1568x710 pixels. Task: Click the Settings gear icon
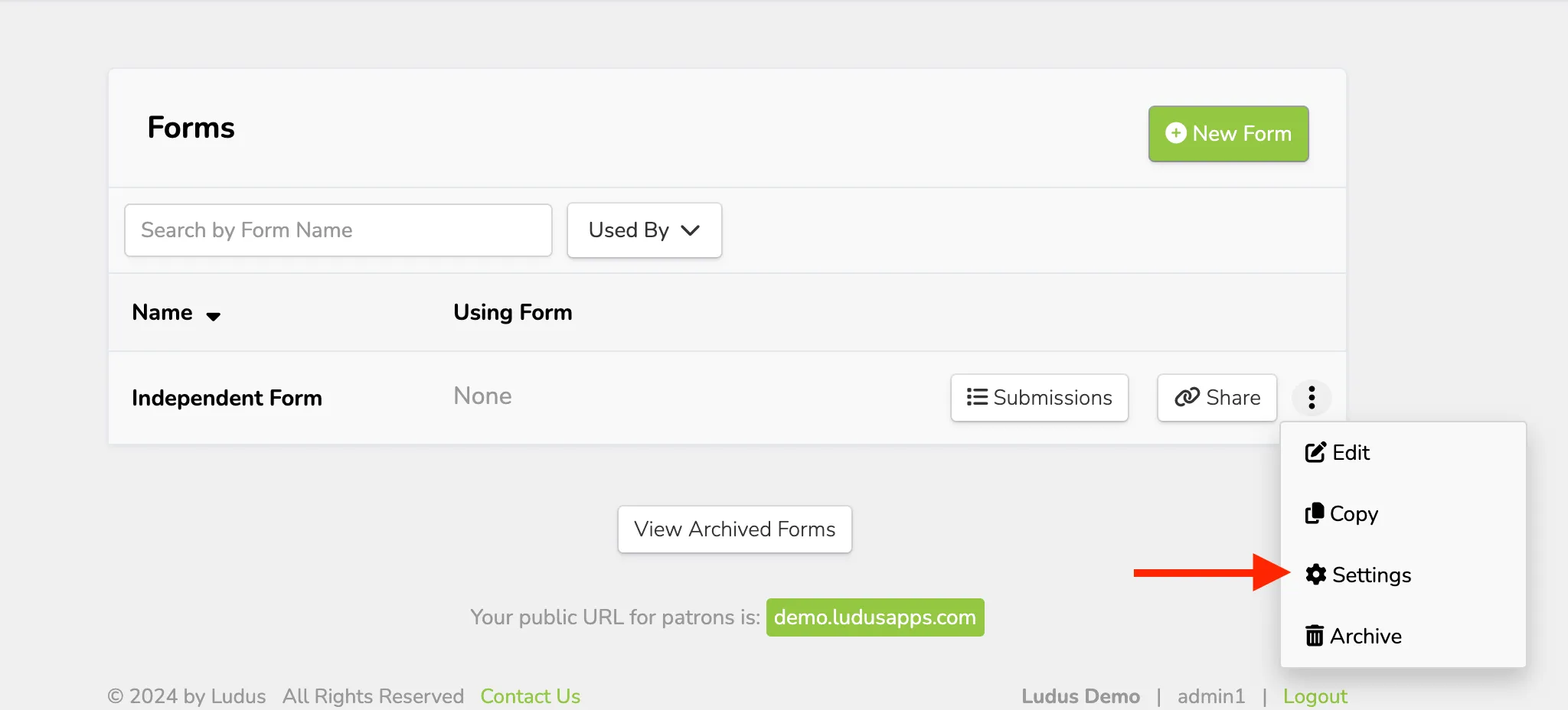[1315, 575]
